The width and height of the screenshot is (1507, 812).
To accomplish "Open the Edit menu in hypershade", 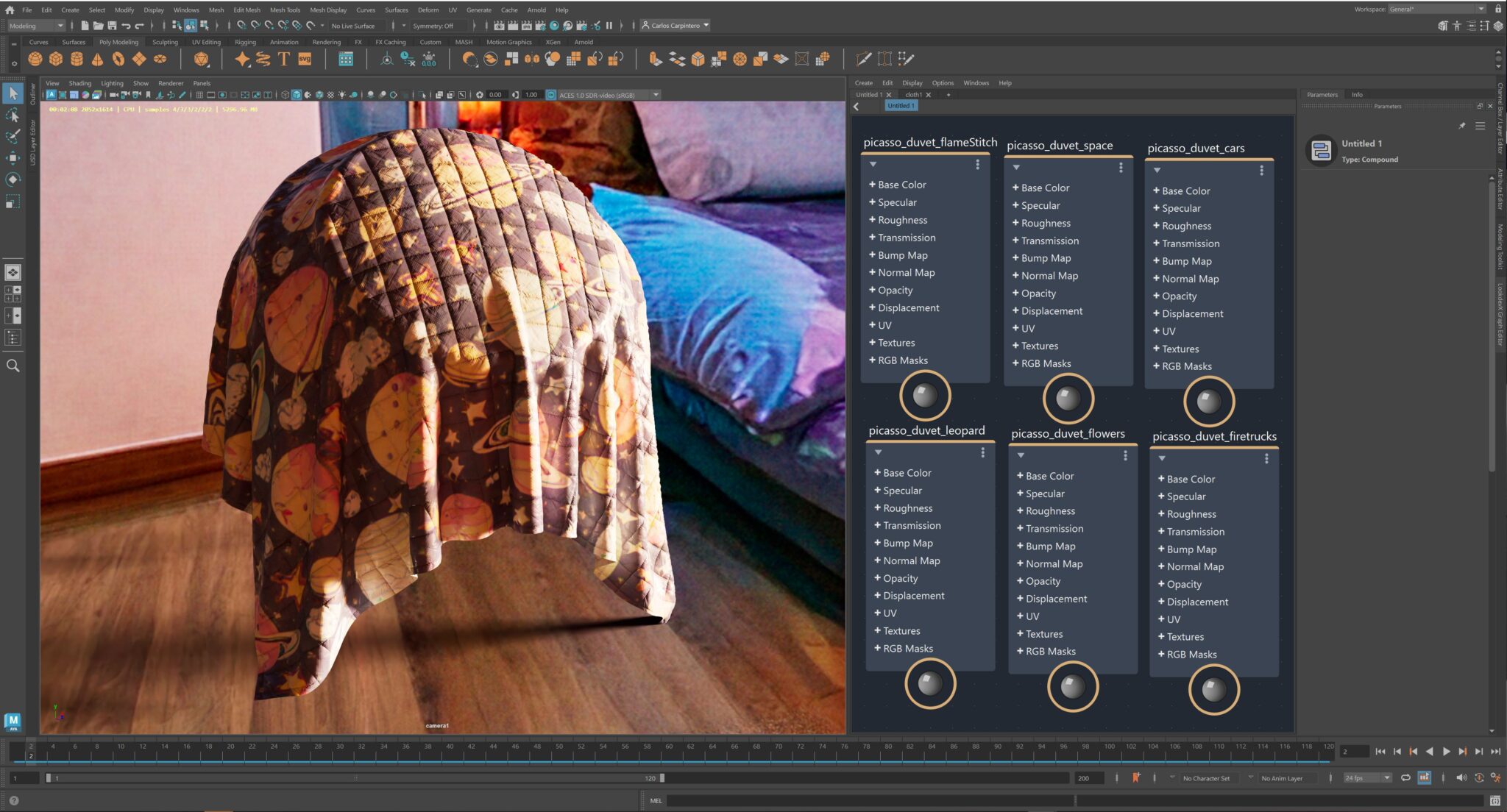I will click(x=886, y=82).
